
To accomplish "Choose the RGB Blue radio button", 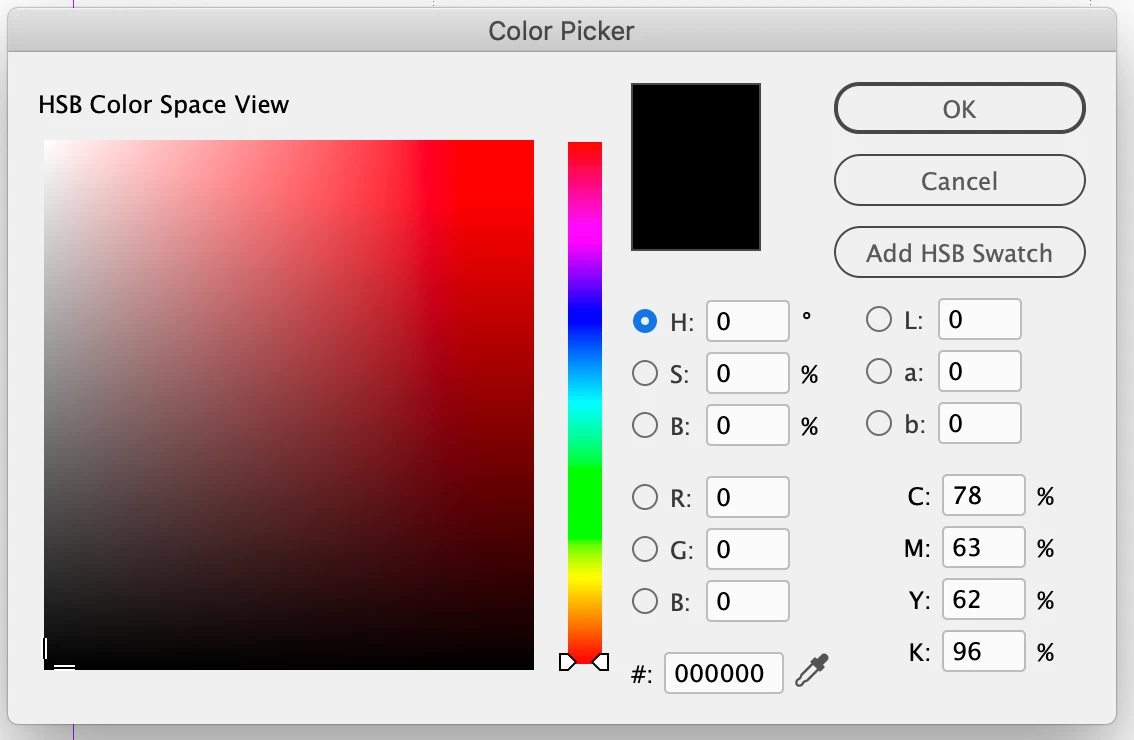I will point(644,601).
